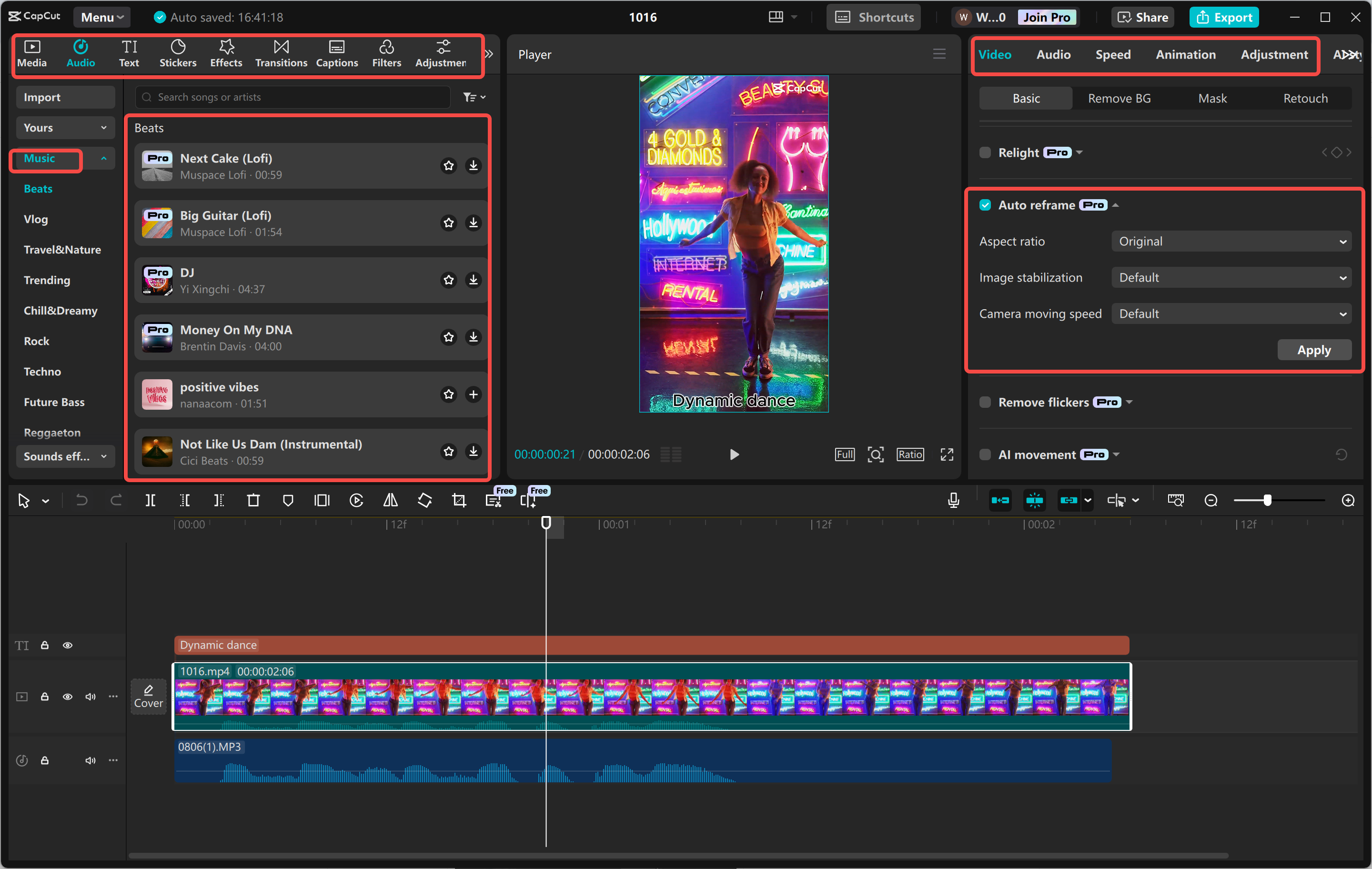Expand the Camera moving speed dropdown
The image size is (1372, 869).
pyautogui.click(x=1231, y=314)
